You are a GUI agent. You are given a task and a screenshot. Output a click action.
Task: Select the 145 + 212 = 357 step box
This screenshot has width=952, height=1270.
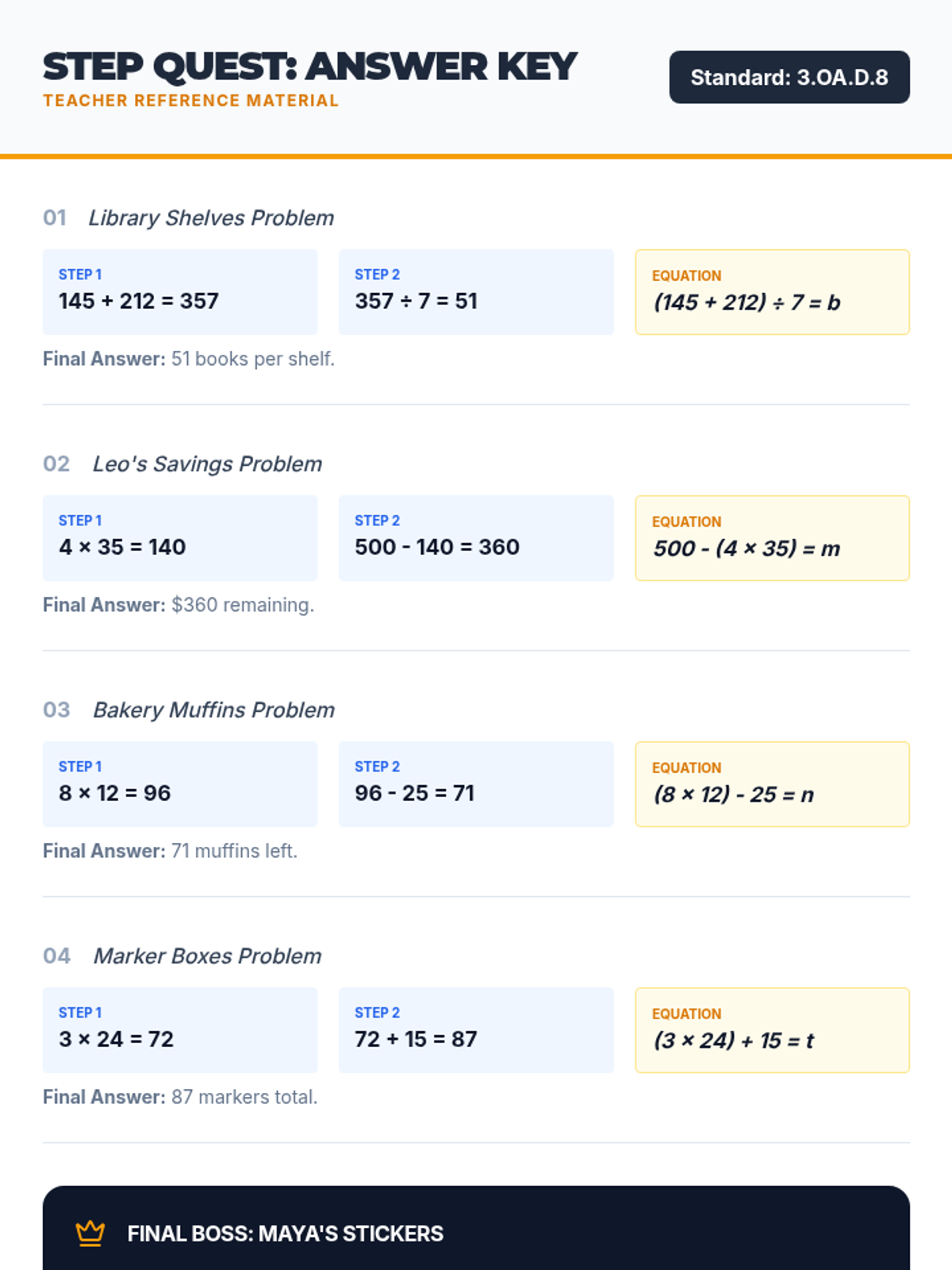[180, 292]
